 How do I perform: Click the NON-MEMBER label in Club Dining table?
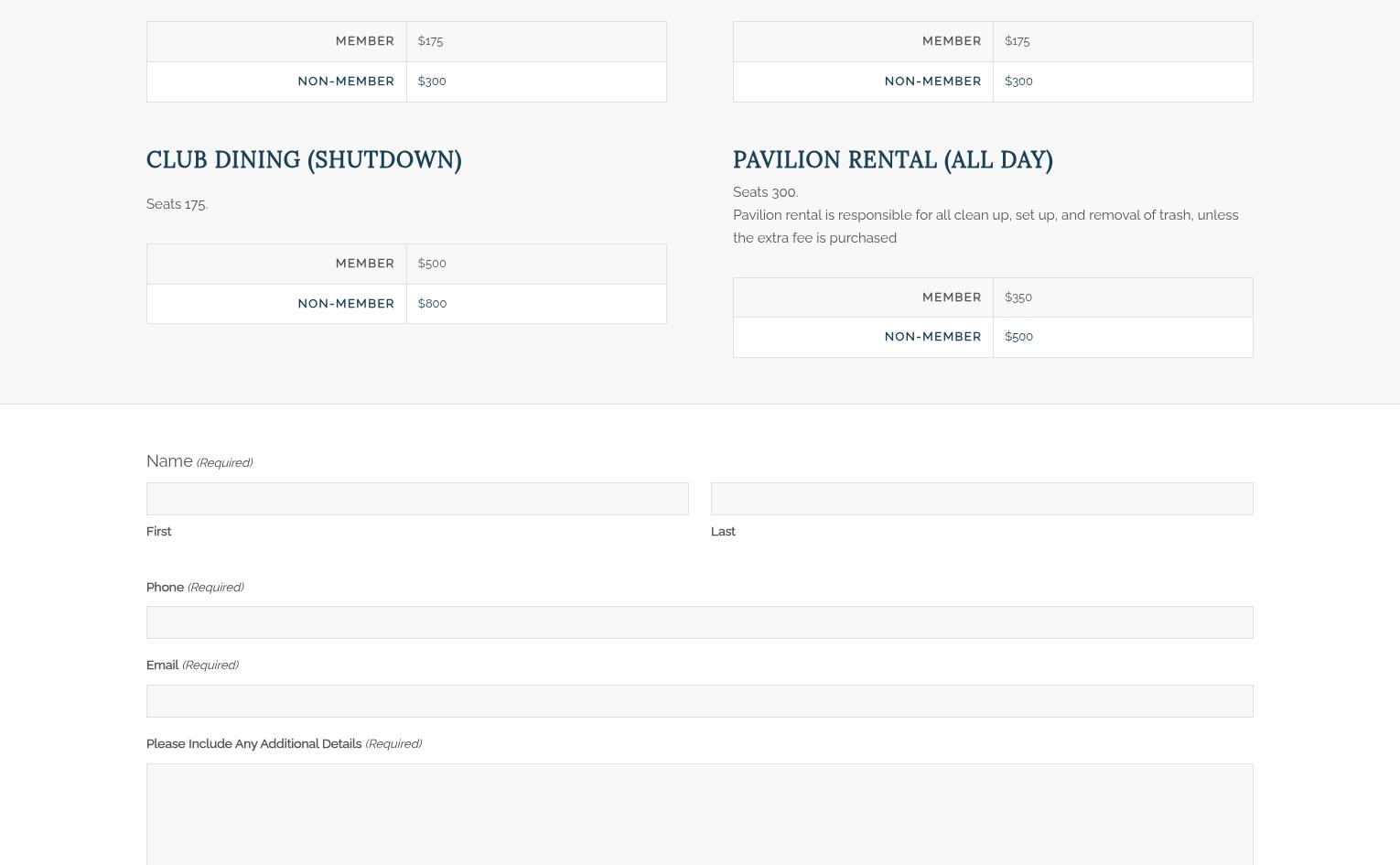point(346,304)
